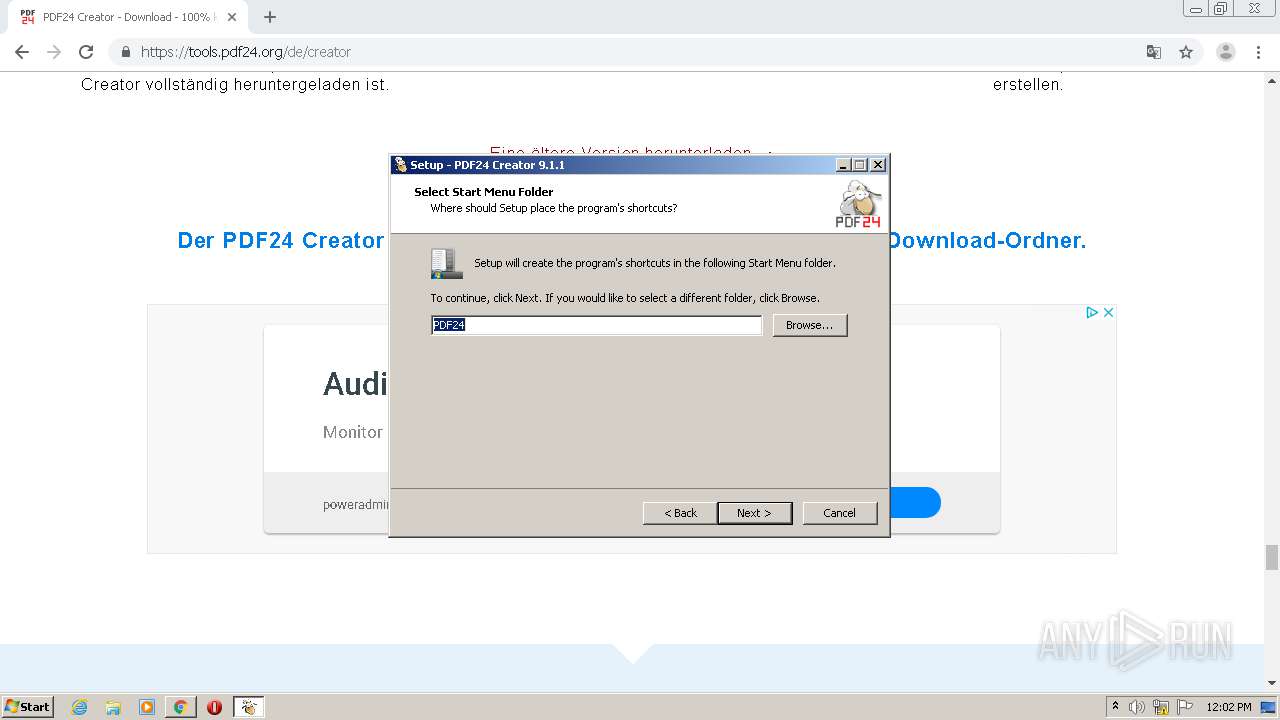Close the PDF24 Creator browser tab
The width and height of the screenshot is (1280, 720).
[232, 17]
